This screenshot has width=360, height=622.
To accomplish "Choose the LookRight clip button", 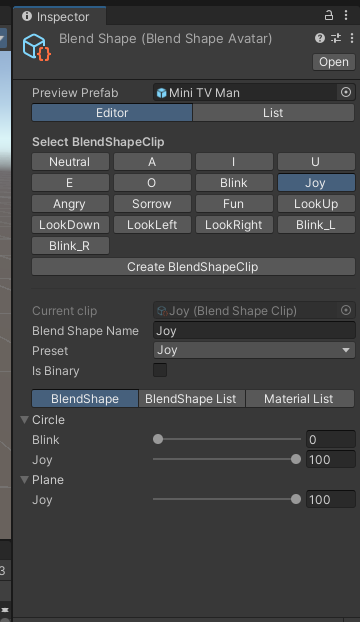I will click(x=234, y=225).
